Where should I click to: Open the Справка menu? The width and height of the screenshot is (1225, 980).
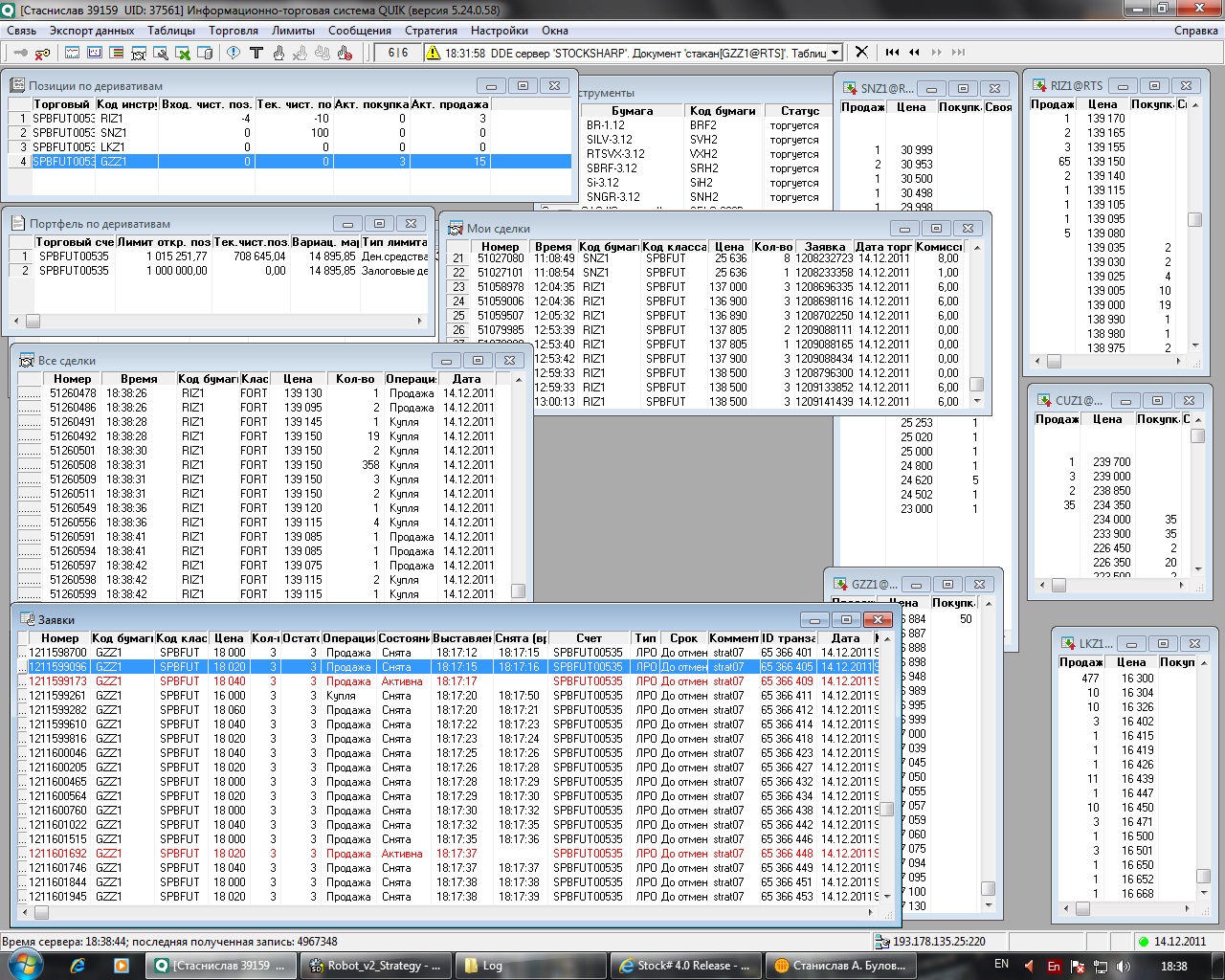[1195, 31]
